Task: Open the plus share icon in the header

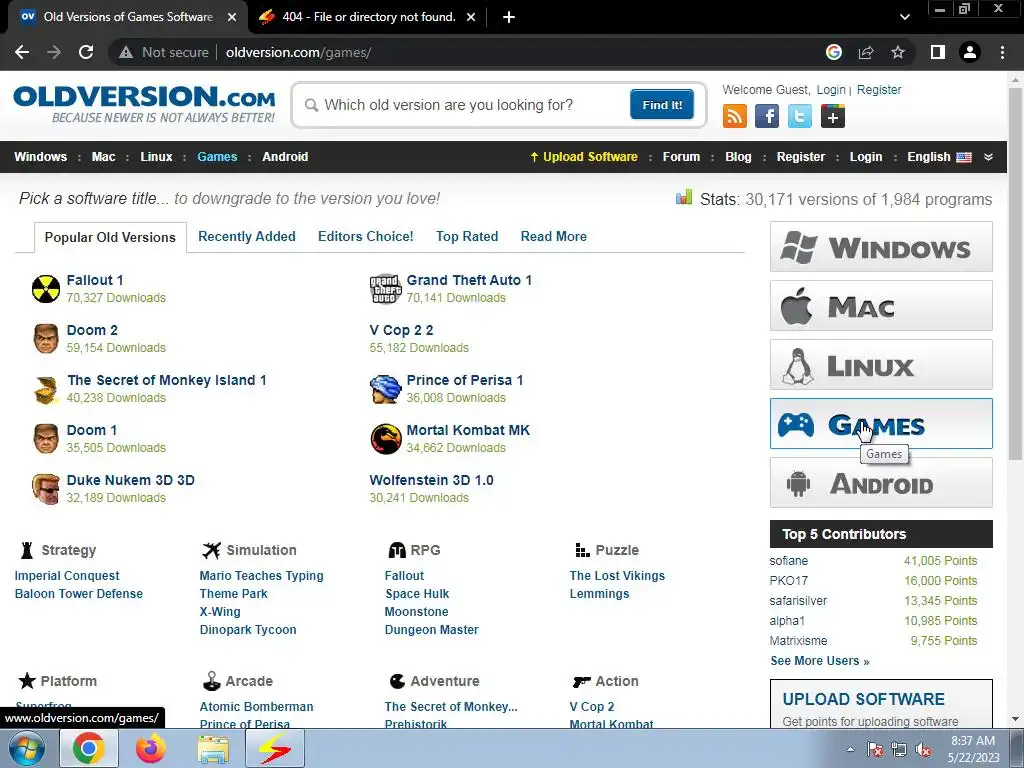Action: [x=833, y=116]
